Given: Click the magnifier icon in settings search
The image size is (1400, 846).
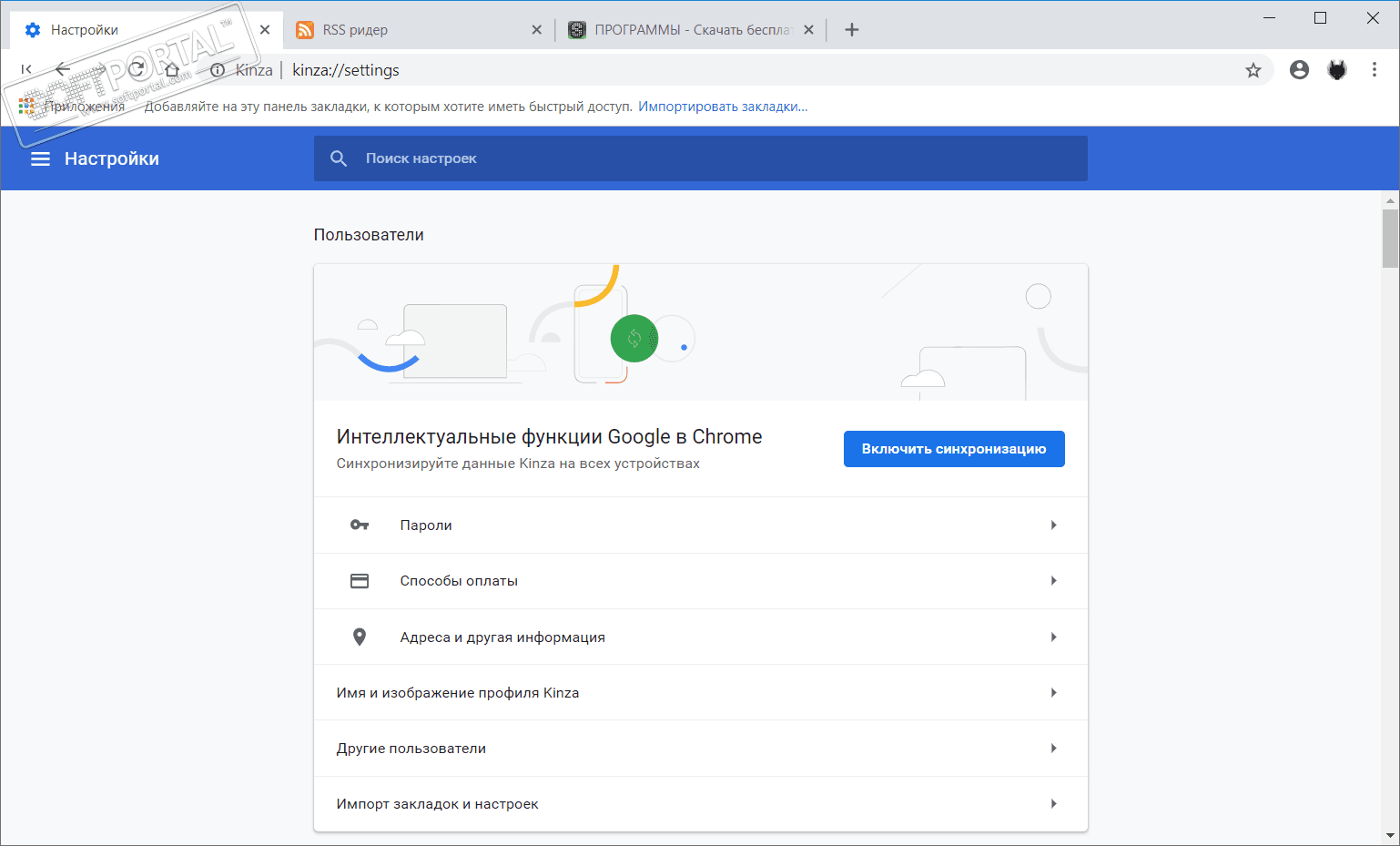Looking at the screenshot, I should click(339, 158).
